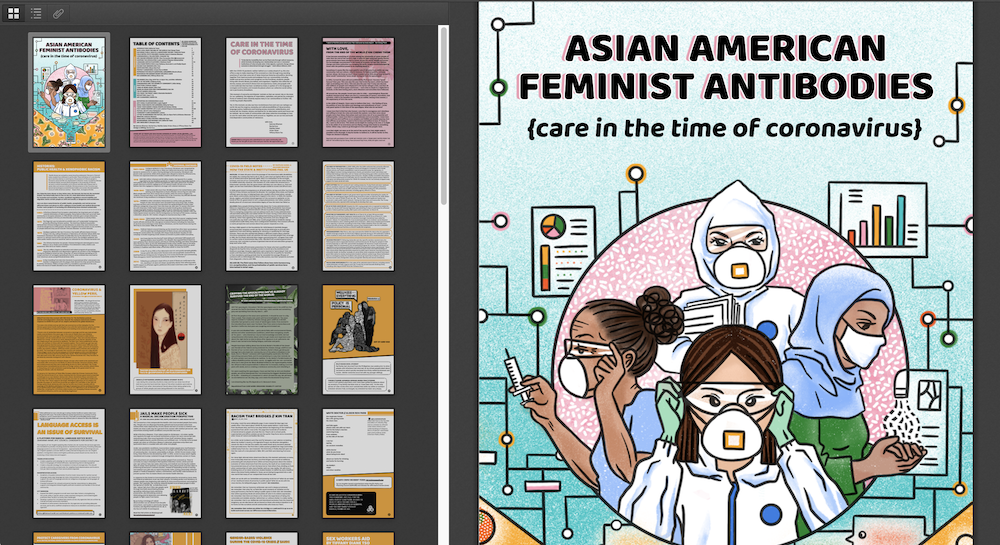Open the attachments paperclip panel
1000x545 pixels.
pos(57,13)
